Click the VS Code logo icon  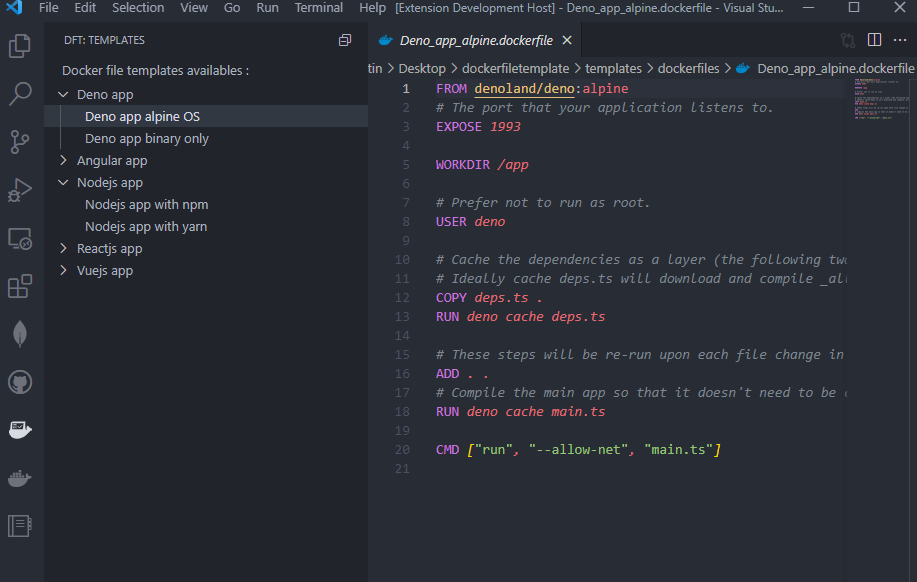point(14,8)
